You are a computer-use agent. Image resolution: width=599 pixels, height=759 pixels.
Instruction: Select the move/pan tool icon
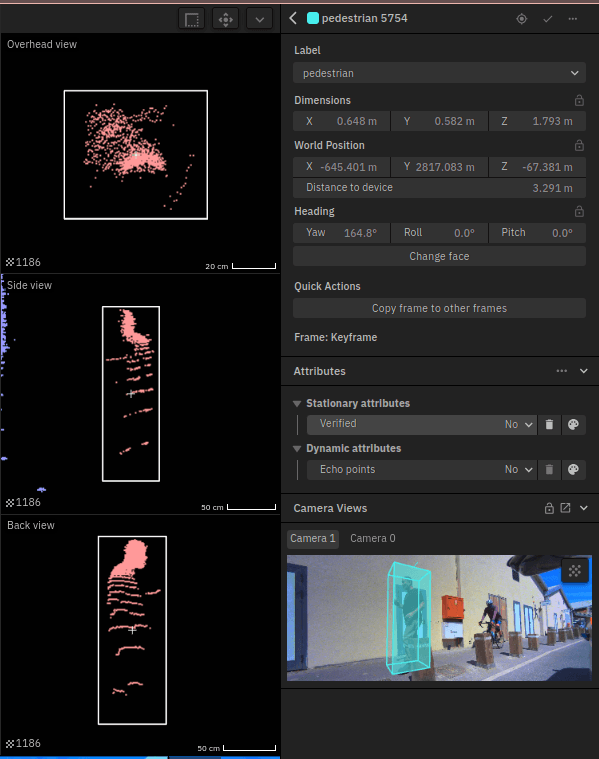[226, 20]
